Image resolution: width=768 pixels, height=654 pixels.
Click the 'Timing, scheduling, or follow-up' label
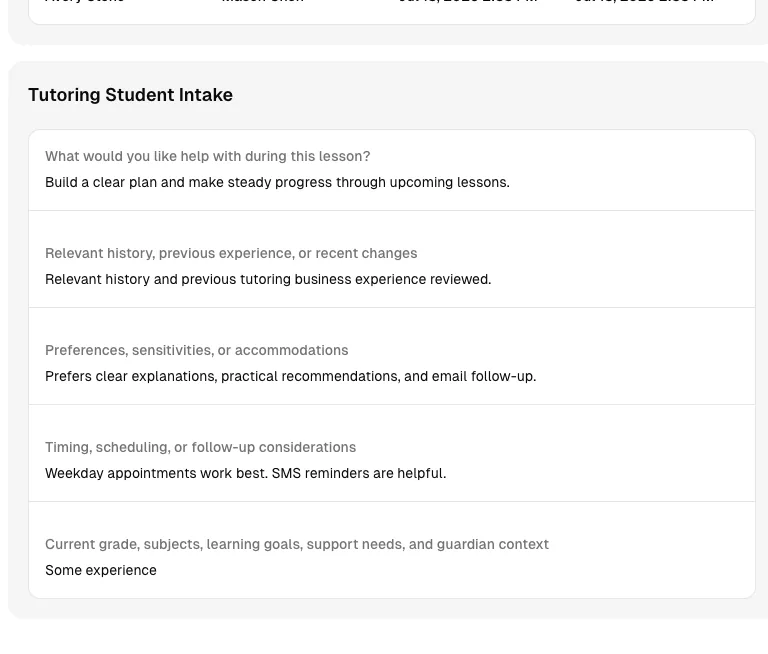(x=200, y=447)
